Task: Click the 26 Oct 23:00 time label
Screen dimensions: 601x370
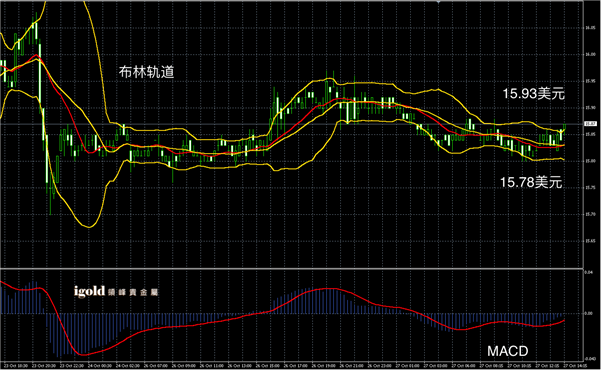Action: click(x=380, y=366)
